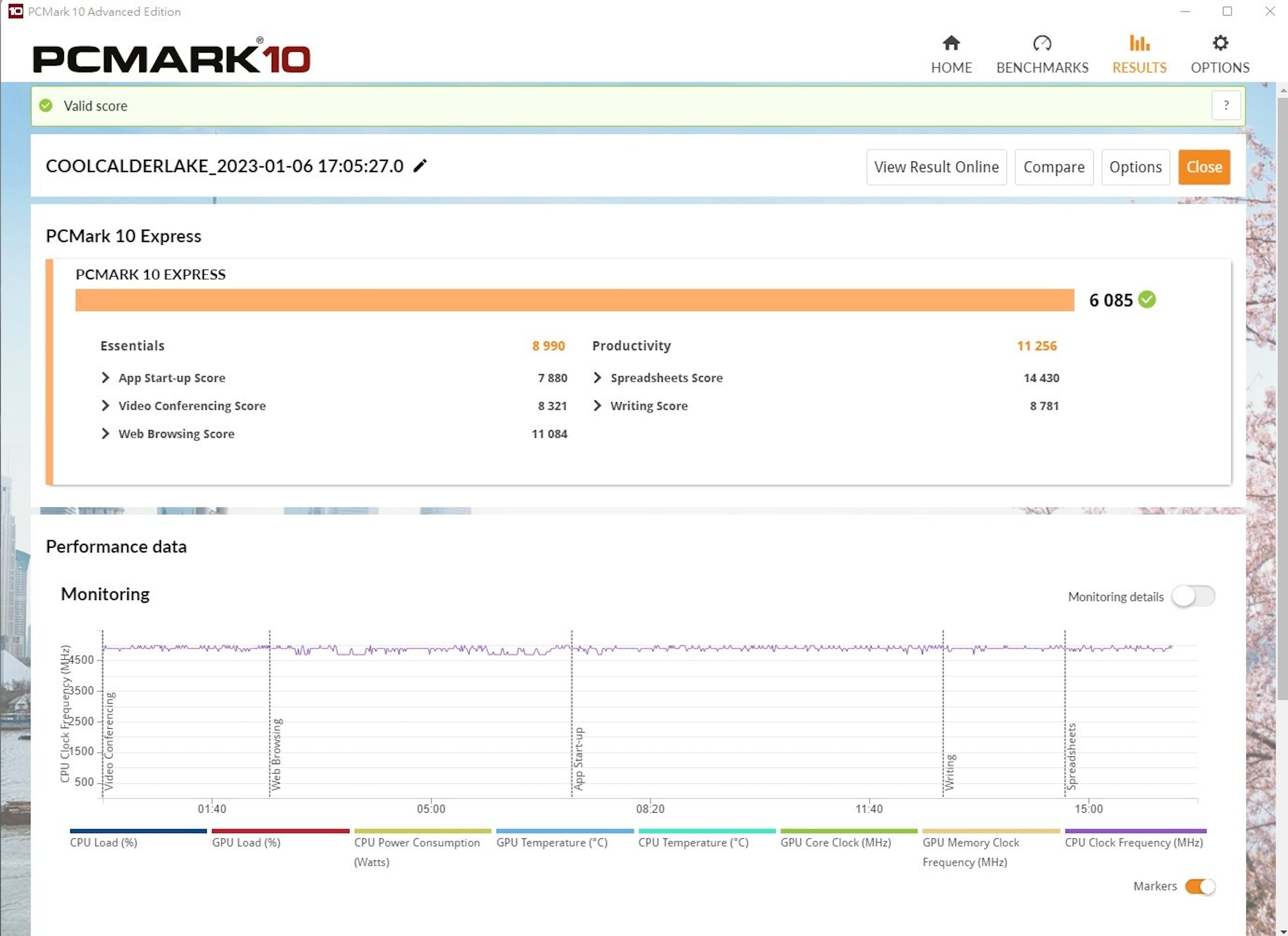Expand Video Conferencing Score details
Screen dimensions: 1288x936
[x=105, y=405]
